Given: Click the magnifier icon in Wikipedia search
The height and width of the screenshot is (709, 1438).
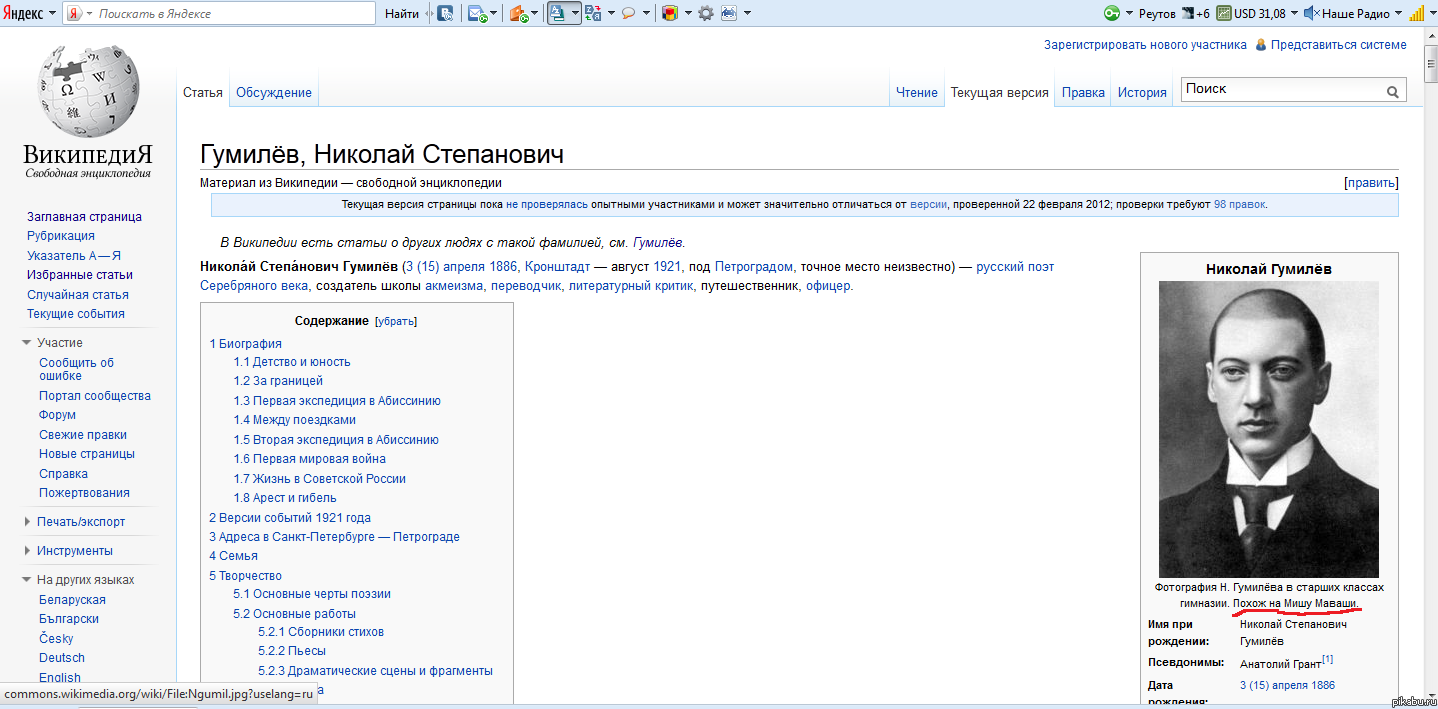Looking at the screenshot, I should coord(1392,91).
